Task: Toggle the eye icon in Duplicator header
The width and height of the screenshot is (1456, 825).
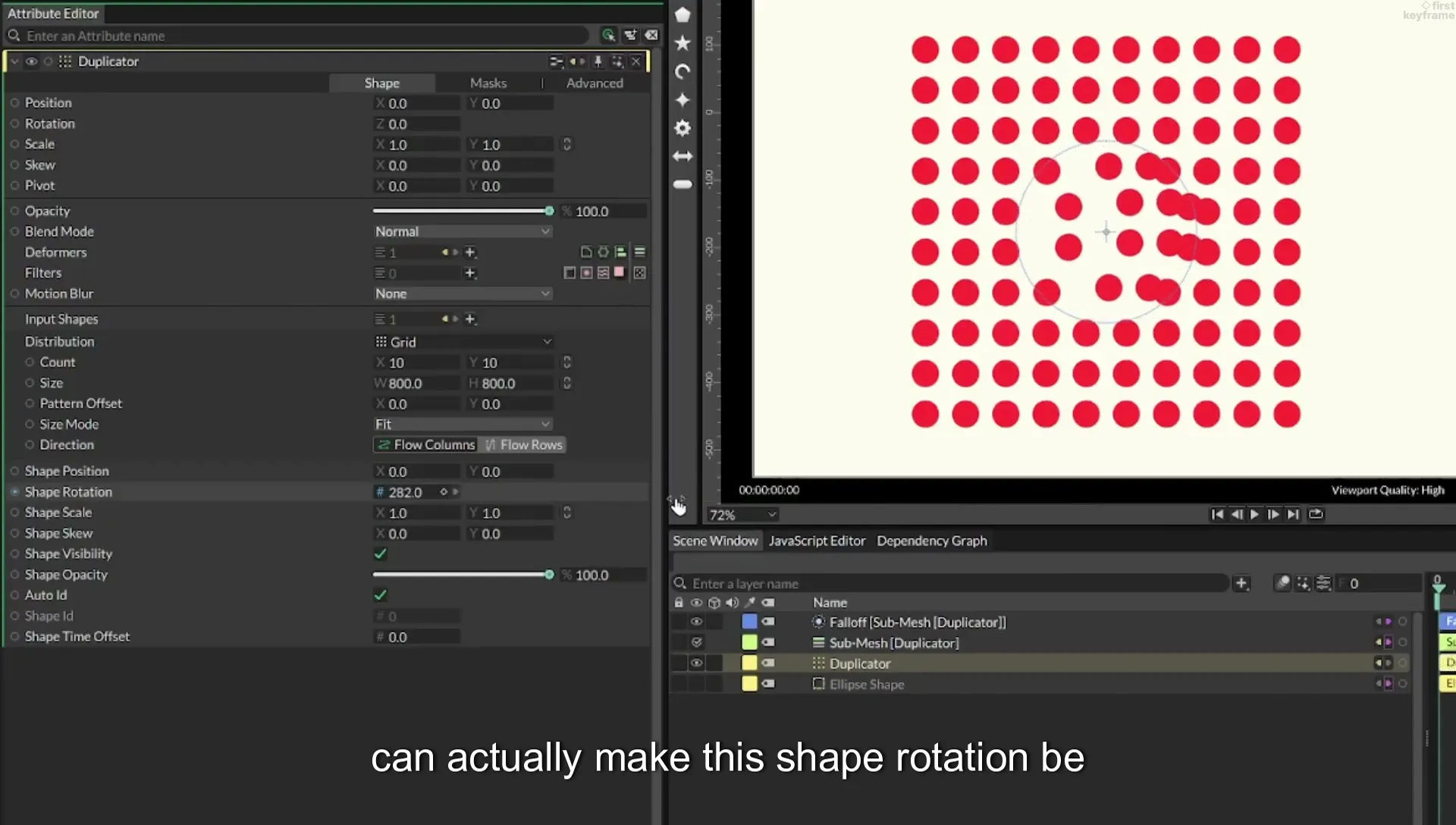Action: pyautogui.click(x=31, y=61)
